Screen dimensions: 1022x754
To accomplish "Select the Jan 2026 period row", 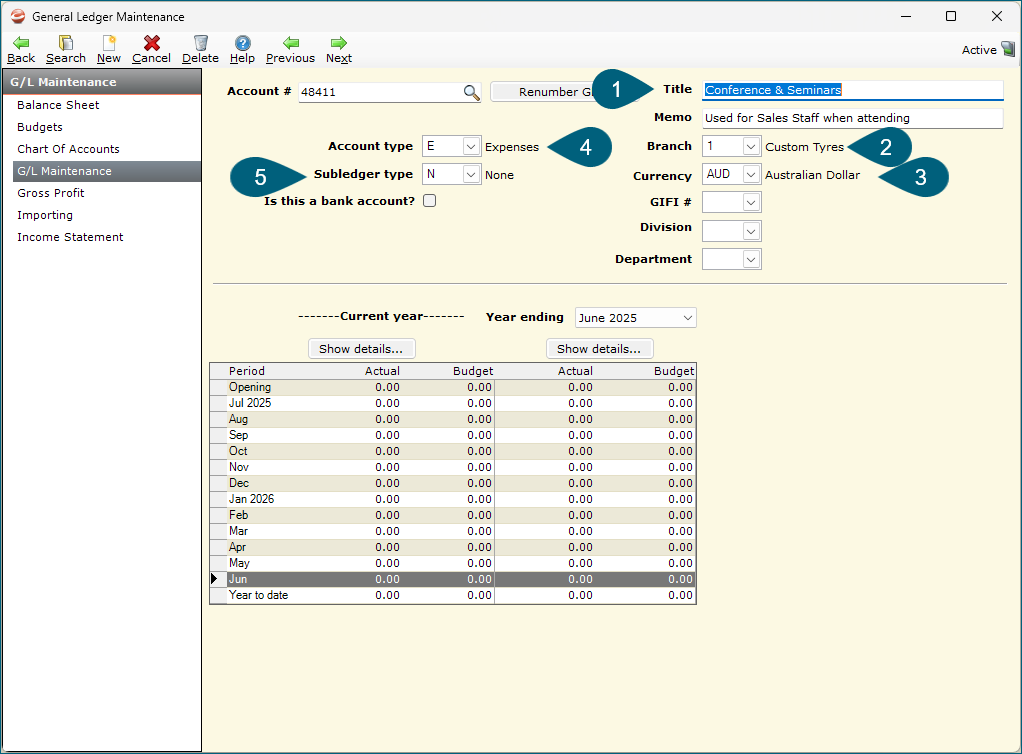I will pos(453,499).
